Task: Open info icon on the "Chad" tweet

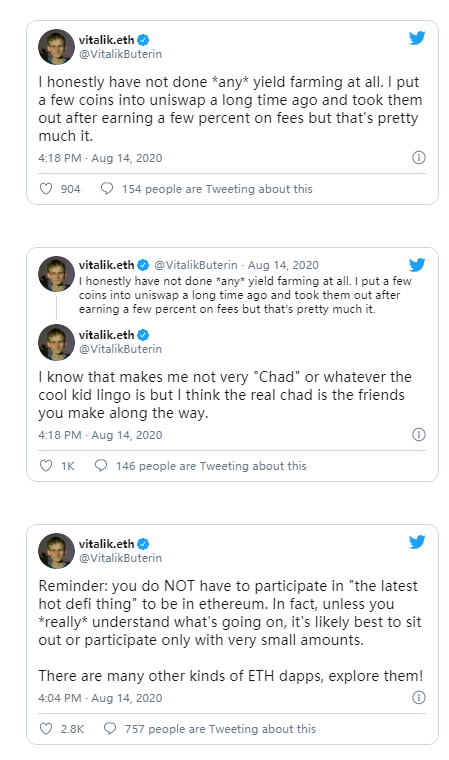Action: (418, 434)
